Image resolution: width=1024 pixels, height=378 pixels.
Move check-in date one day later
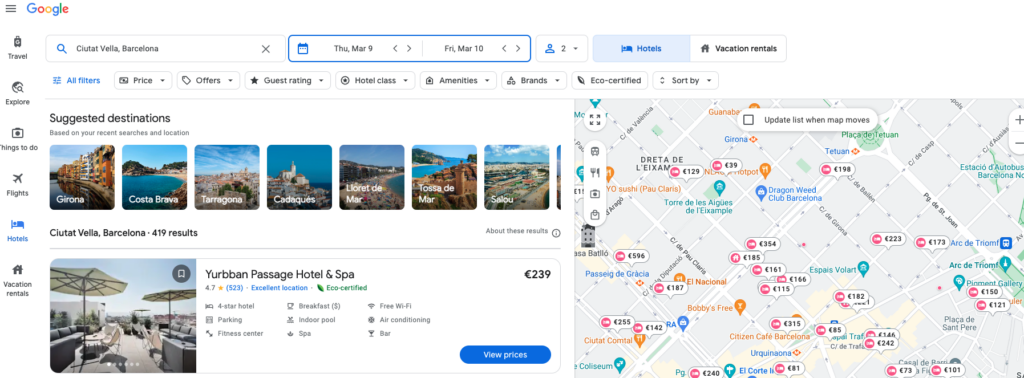click(409, 48)
